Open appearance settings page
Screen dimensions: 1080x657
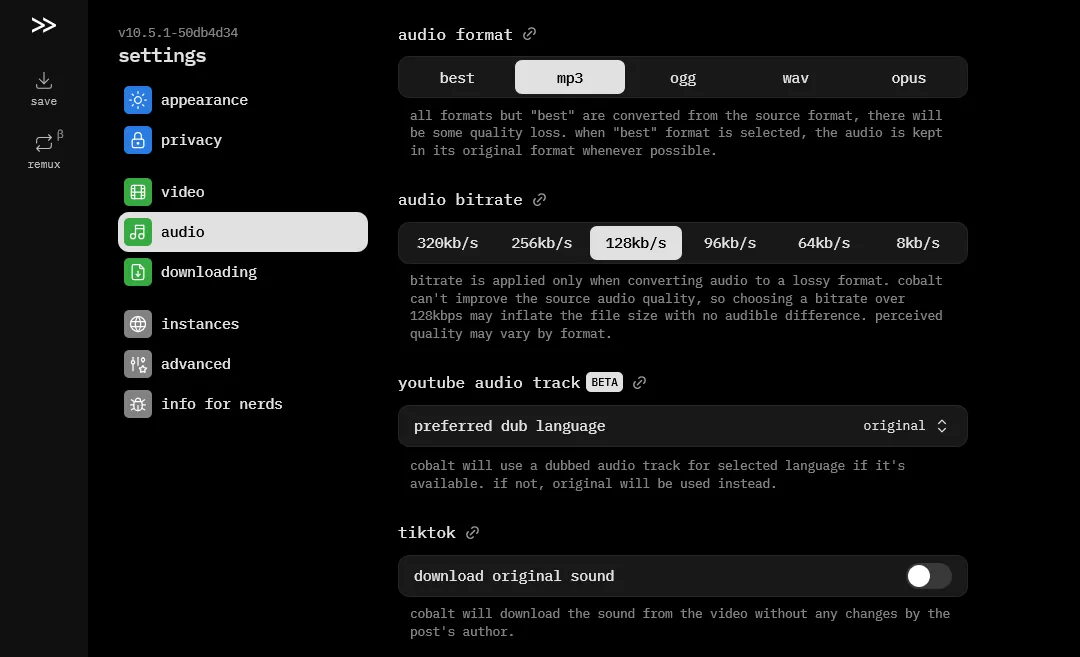coord(242,100)
